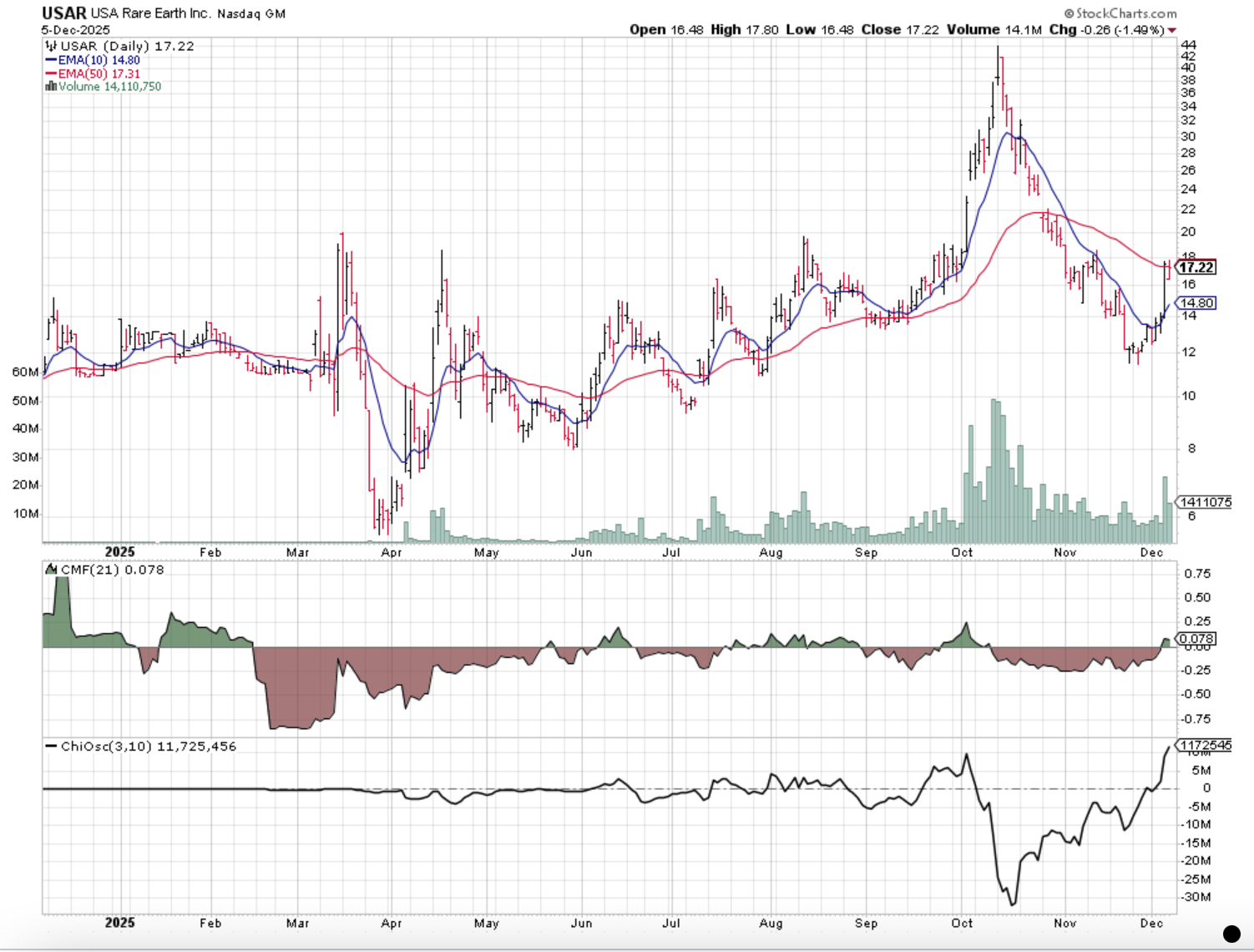Click the 'High 17.80' value in the header
This screenshot has width=1254, height=952.
[744, 29]
